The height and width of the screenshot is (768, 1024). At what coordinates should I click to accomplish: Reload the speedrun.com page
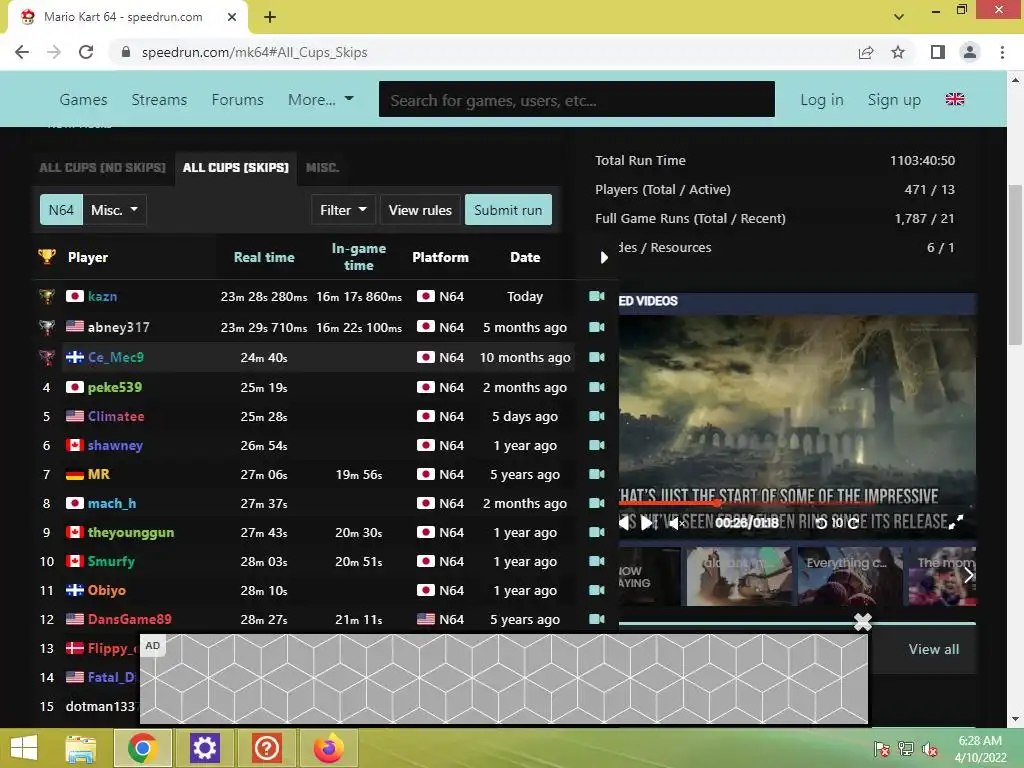tap(86, 52)
